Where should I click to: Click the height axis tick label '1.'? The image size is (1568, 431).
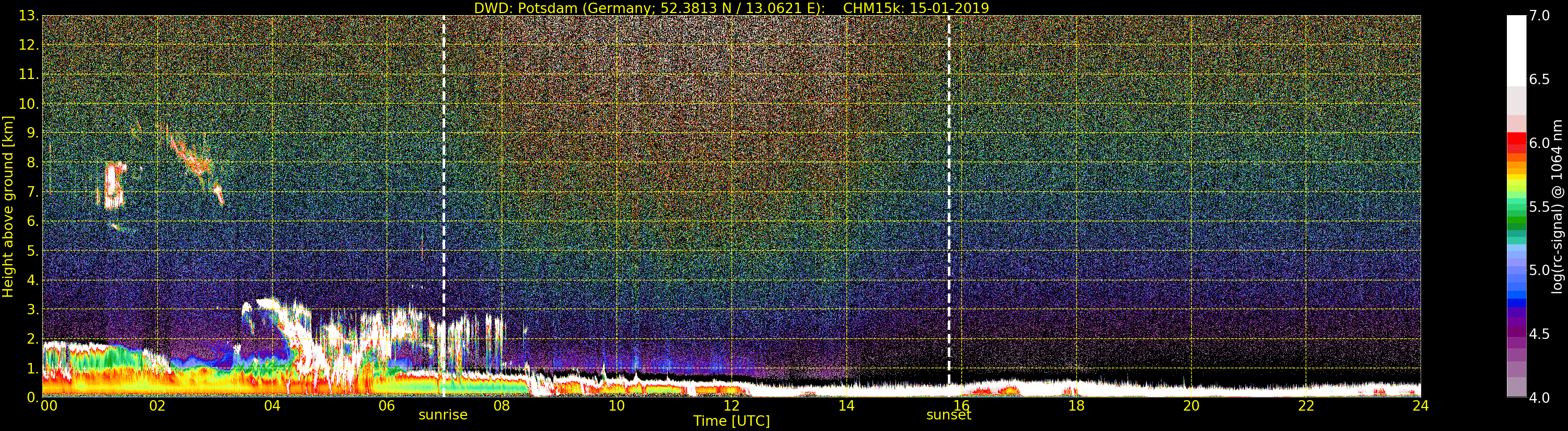pos(32,368)
